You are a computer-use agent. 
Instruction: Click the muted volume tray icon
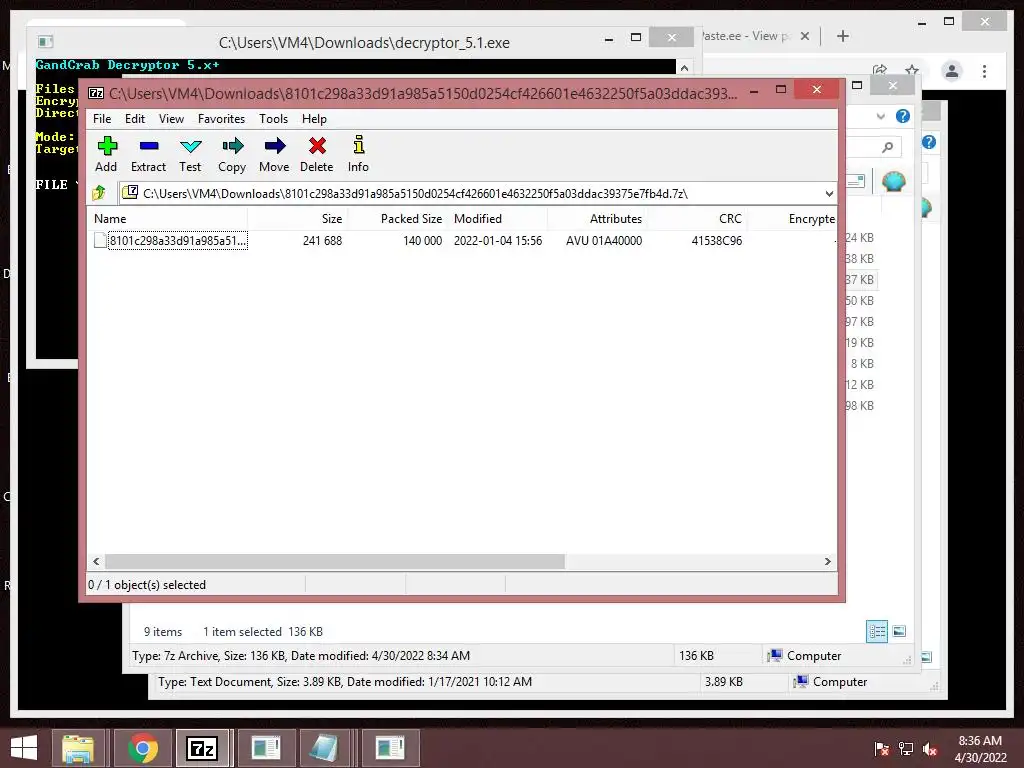930,749
